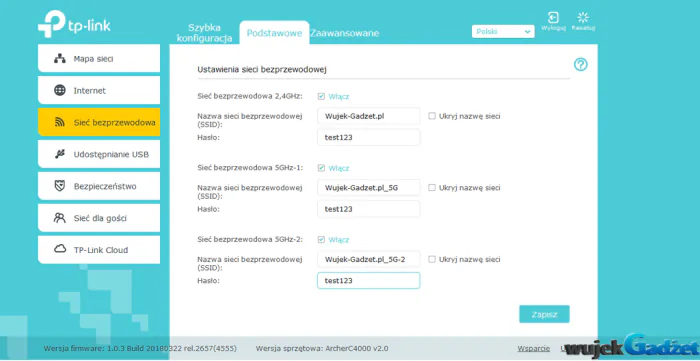Click the Ustawienia sieci bezprzewodowej heading
The height and width of the screenshot is (361, 700).
(262, 70)
